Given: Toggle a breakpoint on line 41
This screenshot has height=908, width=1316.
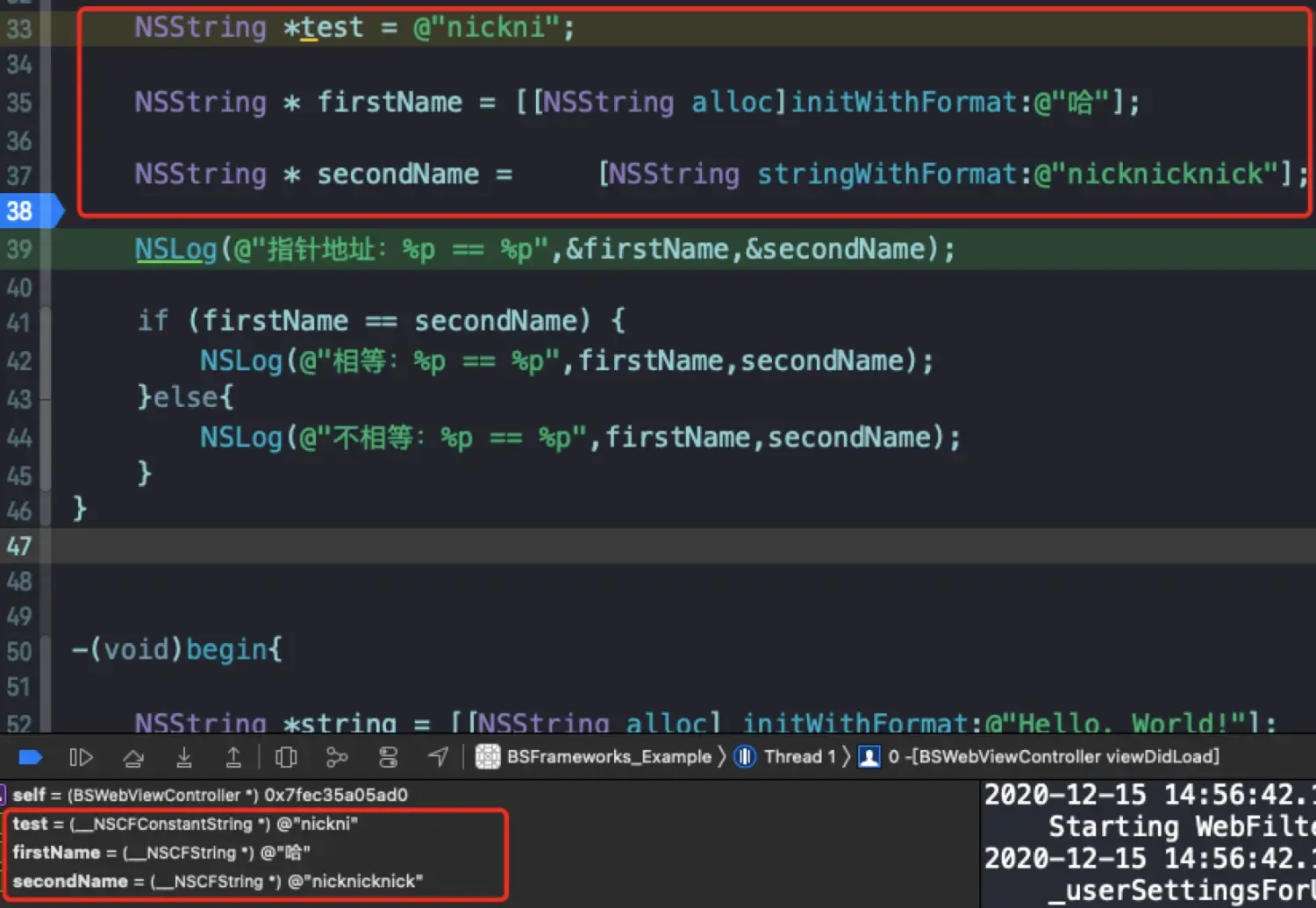Looking at the screenshot, I should click(21, 320).
